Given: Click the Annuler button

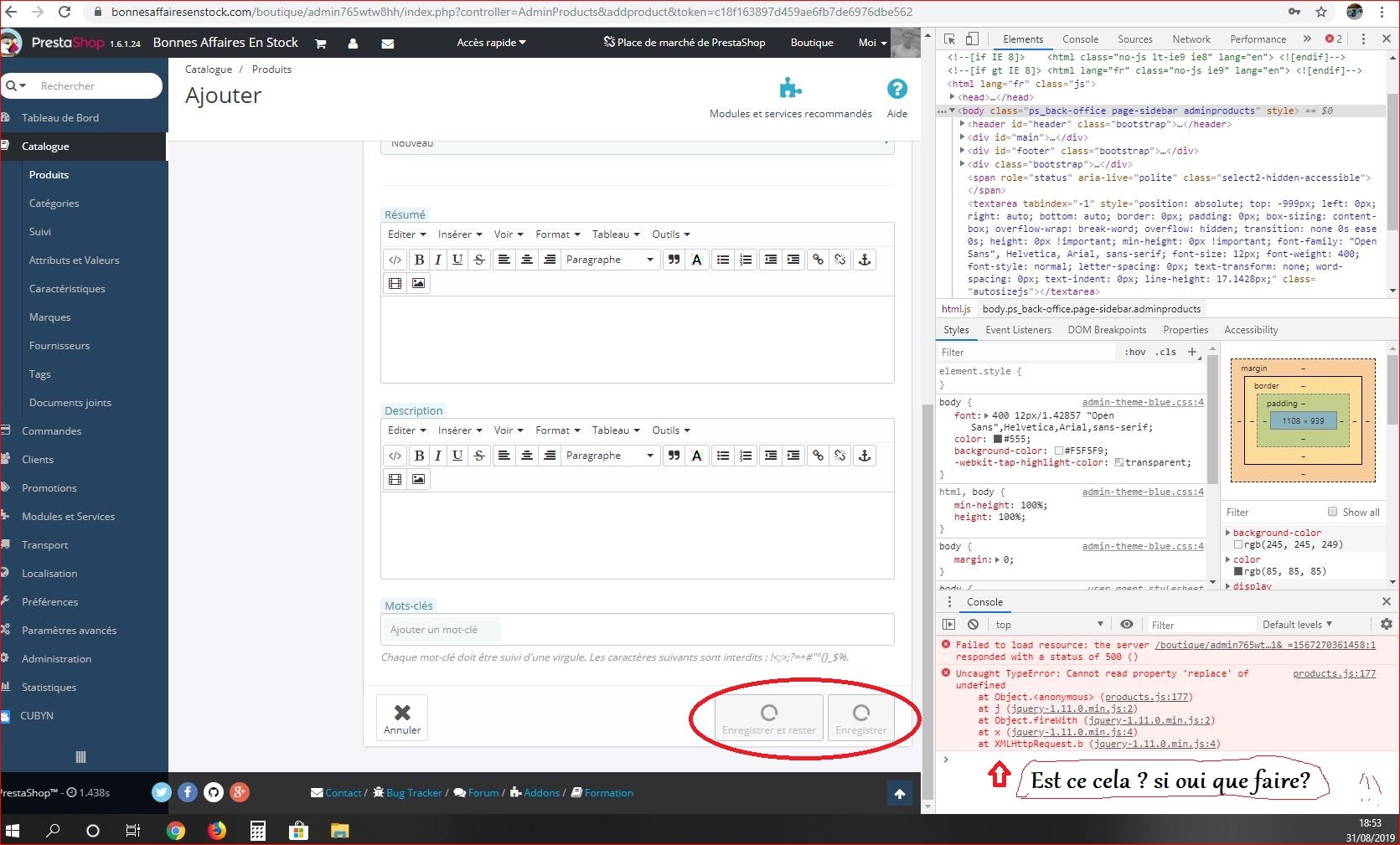Looking at the screenshot, I should (x=402, y=719).
